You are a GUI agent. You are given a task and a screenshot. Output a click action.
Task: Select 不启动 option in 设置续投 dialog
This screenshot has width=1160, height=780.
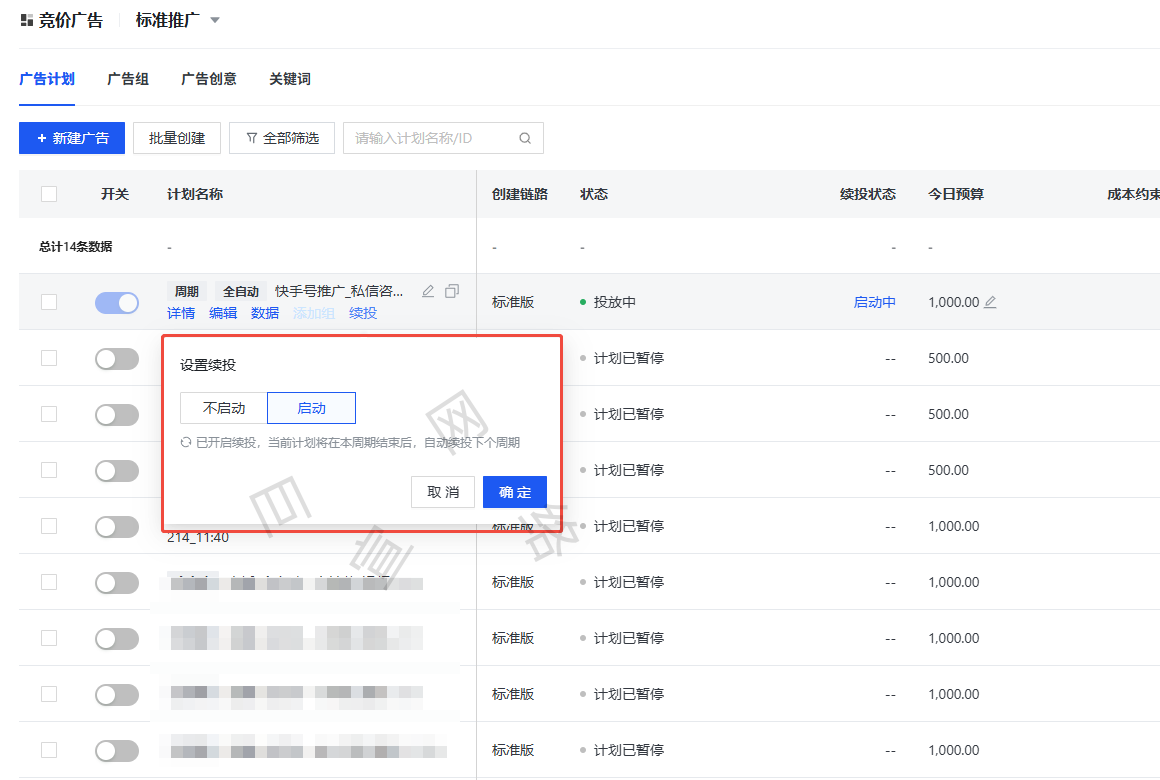point(222,408)
